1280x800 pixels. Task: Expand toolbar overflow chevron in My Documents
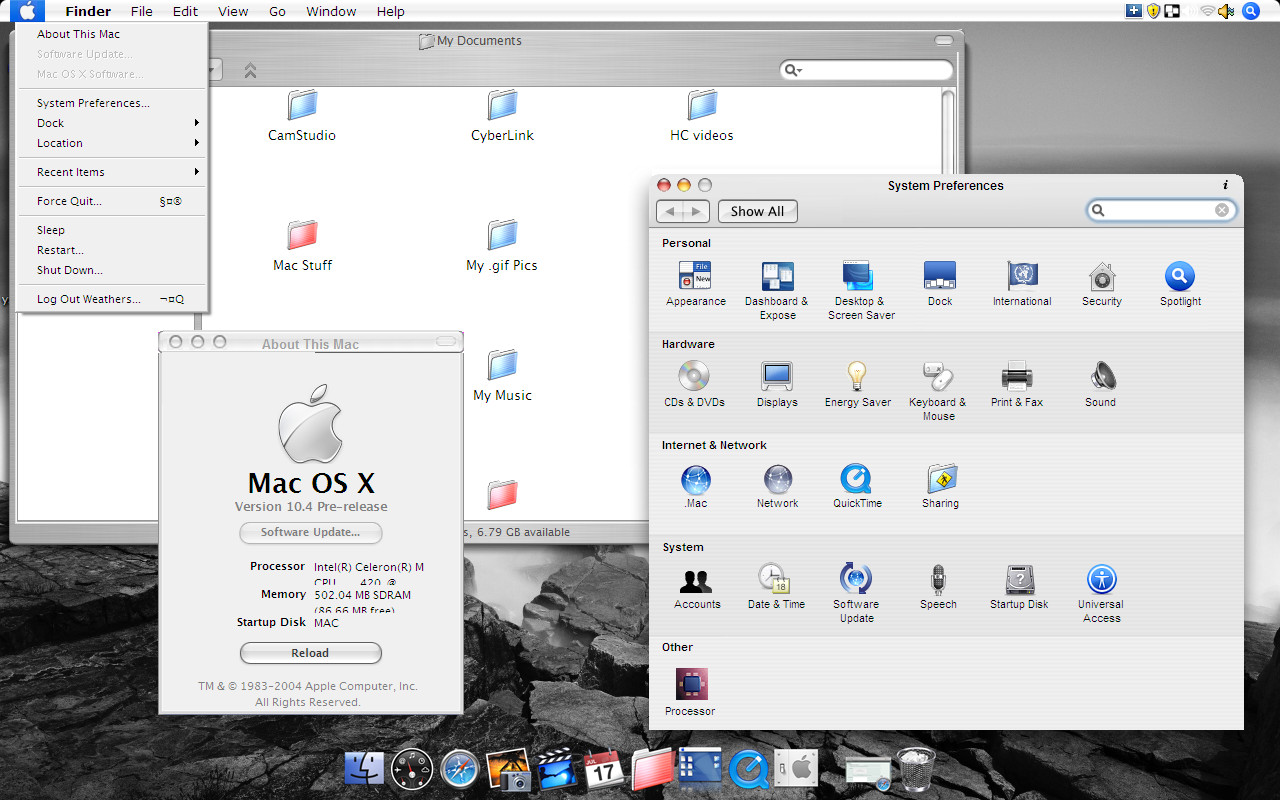pos(250,70)
